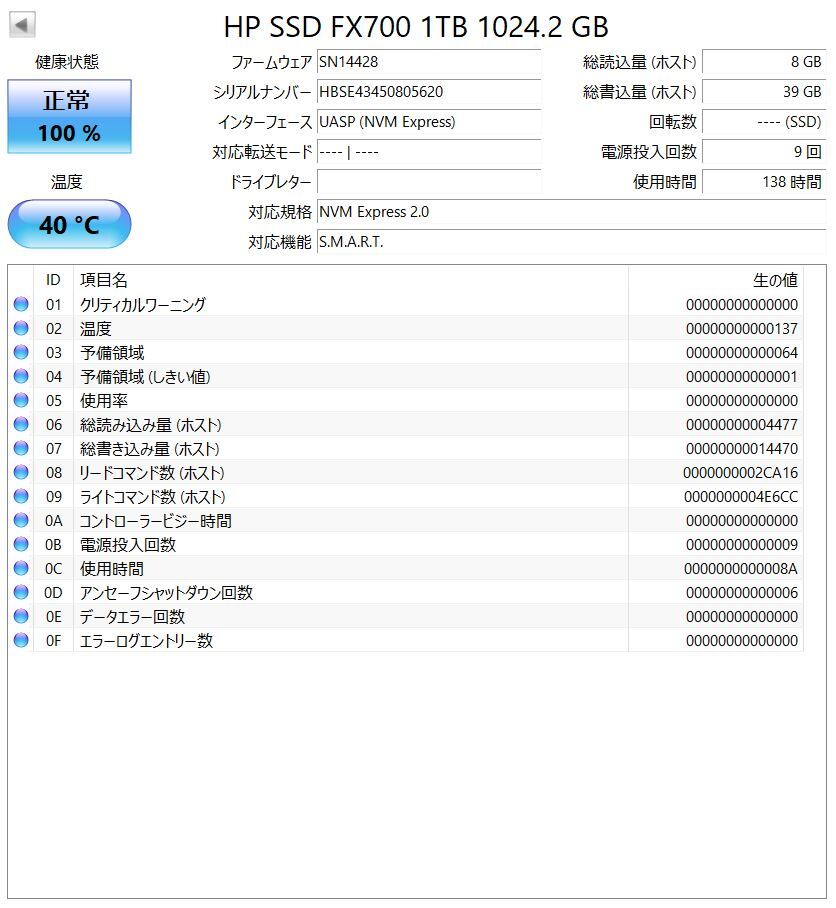The width and height of the screenshot is (836, 908).
Task: Click the transfer mode field ---- | ----
Action: click(429, 152)
